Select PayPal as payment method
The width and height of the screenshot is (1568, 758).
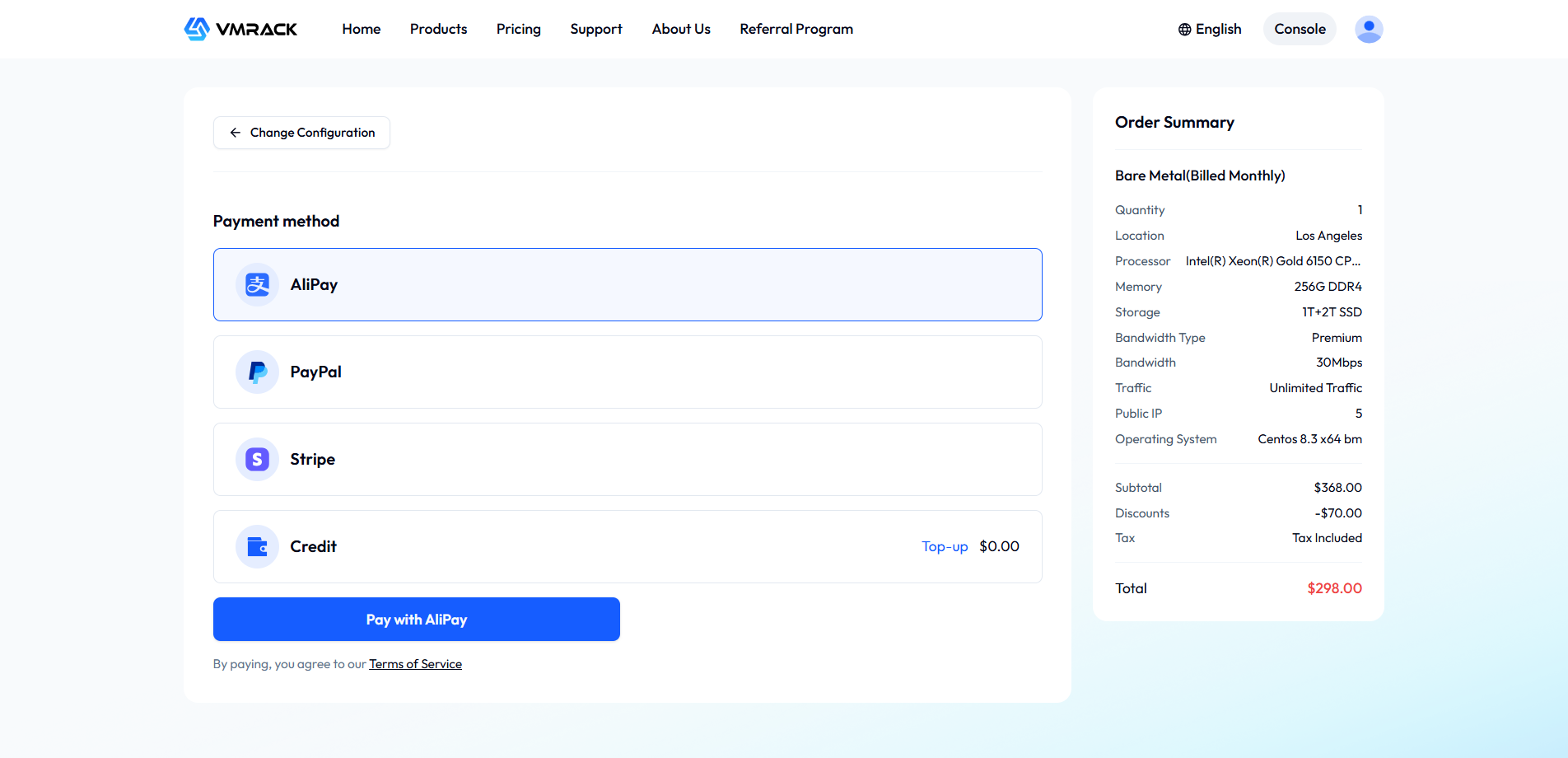628,372
